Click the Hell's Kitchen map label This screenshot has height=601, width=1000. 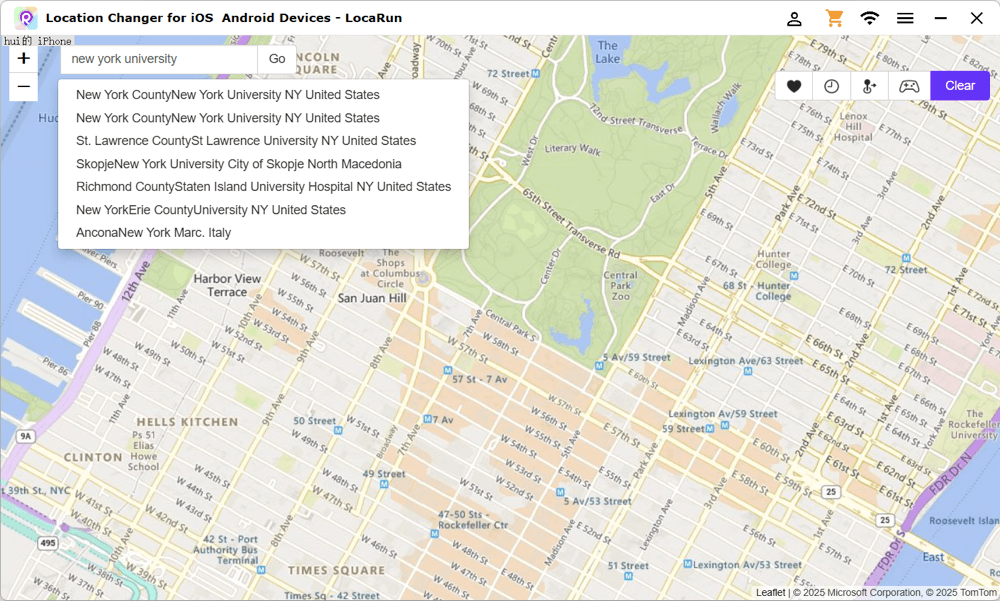pyautogui.click(x=187, y=422)
